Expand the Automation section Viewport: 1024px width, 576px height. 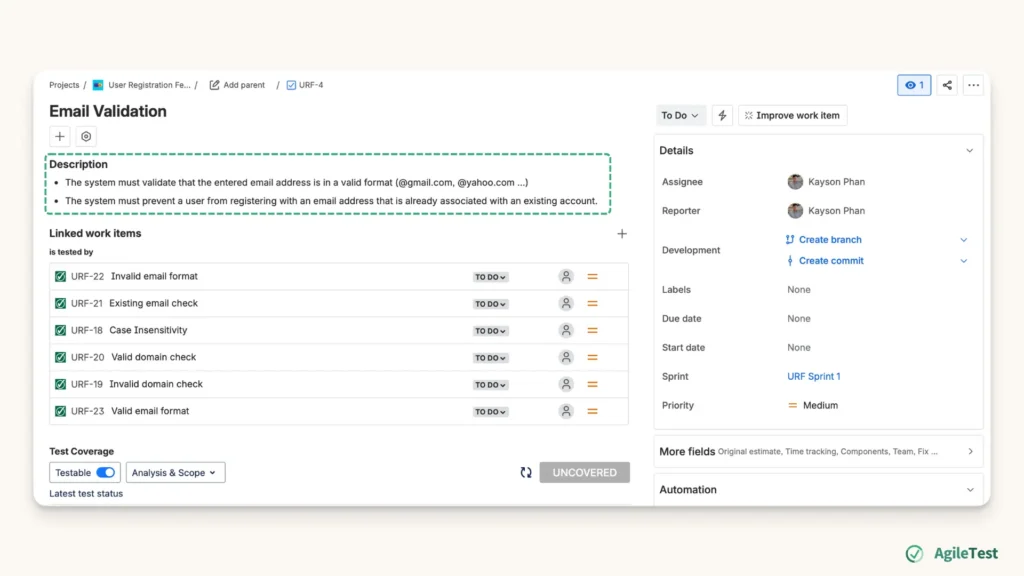[x=818, y=490]
